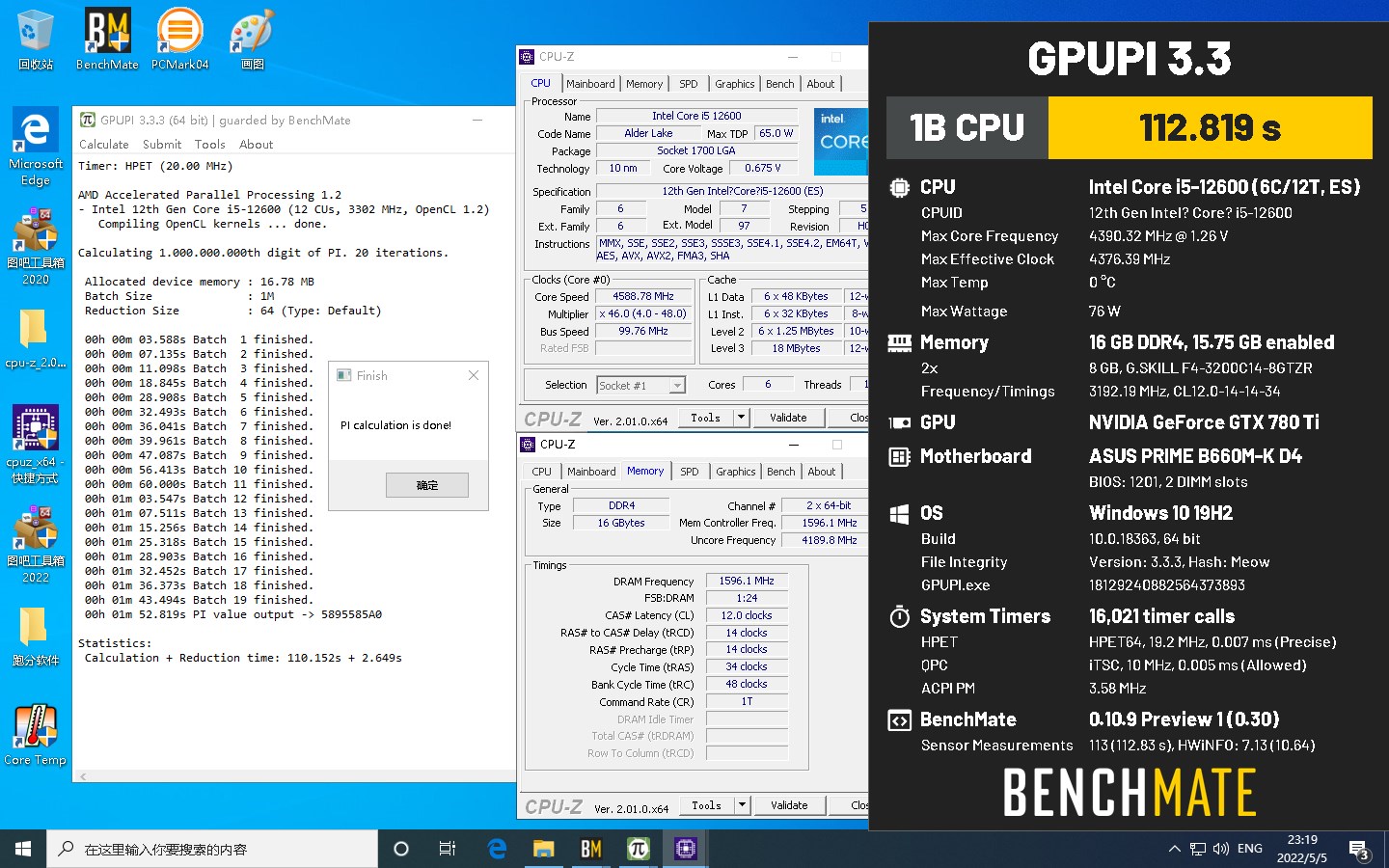Click the GPUPI window title icon
The height and width of the screenshot is (868, 1389).
(x=88, y=120)
